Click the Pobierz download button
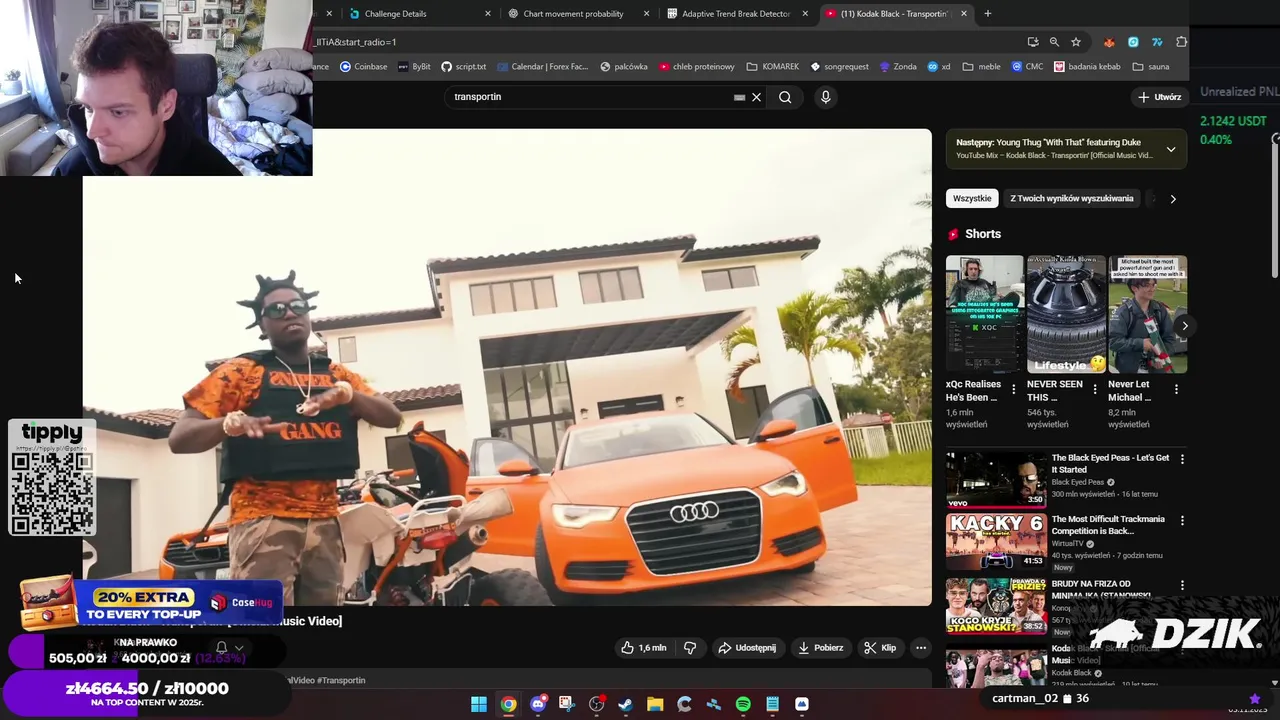This screenshot has width=1280, height=720. tap(820, 648)
